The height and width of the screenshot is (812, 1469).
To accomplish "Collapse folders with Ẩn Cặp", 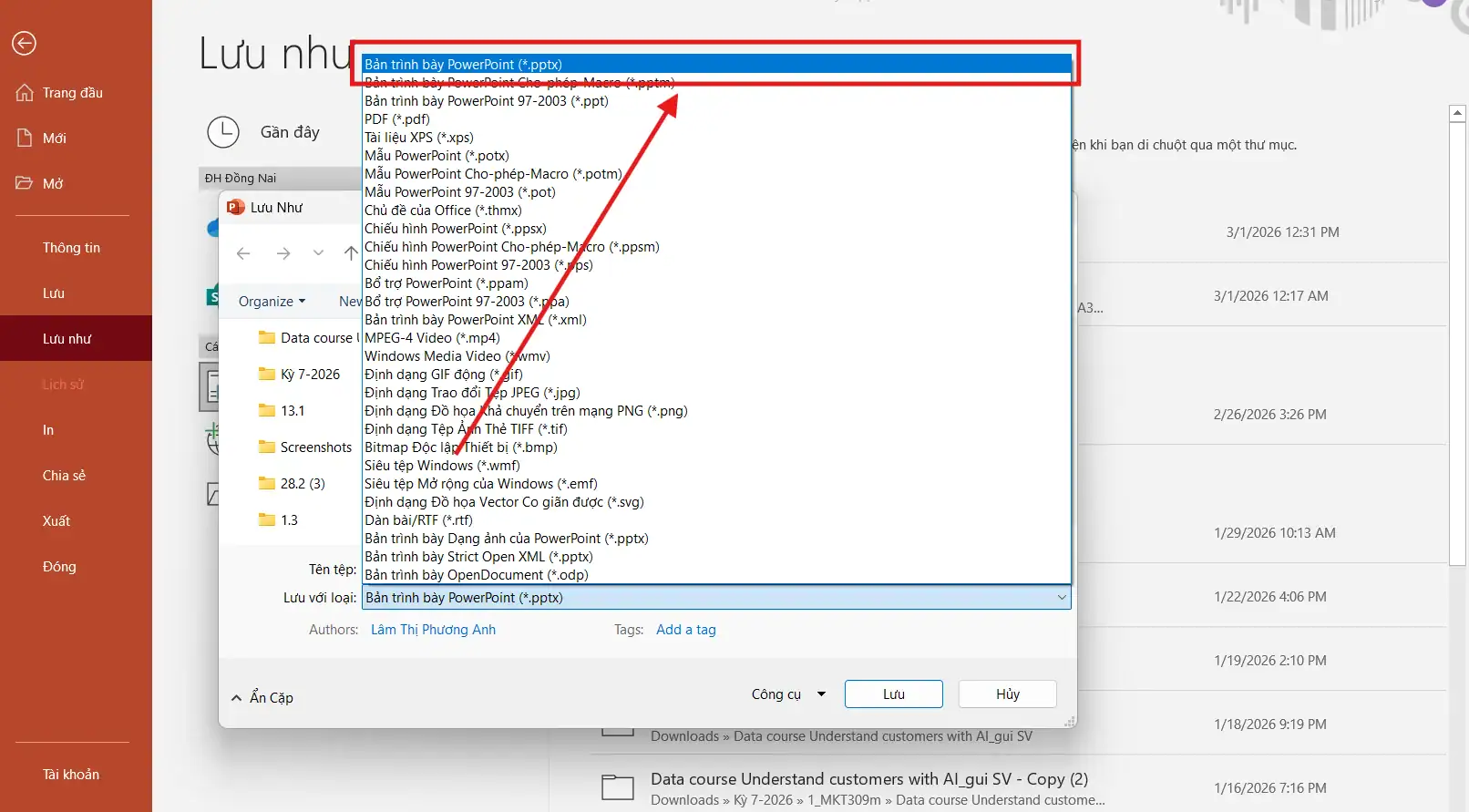I will pyautogui.click(x=262, y=698).
